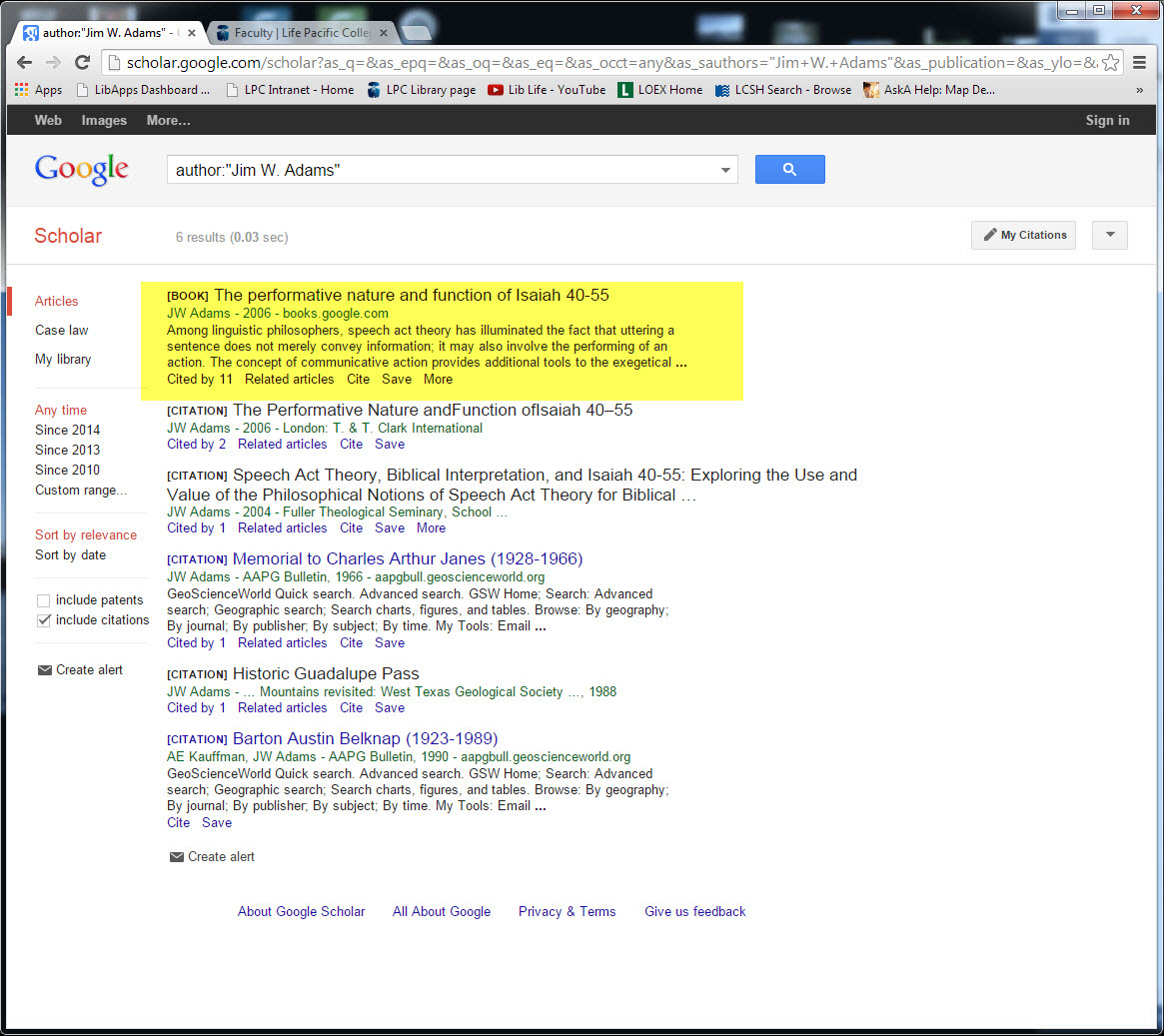Open the AskA Help: Map De... bookmark
The image size is (1164, 1036).
point(928,90)
